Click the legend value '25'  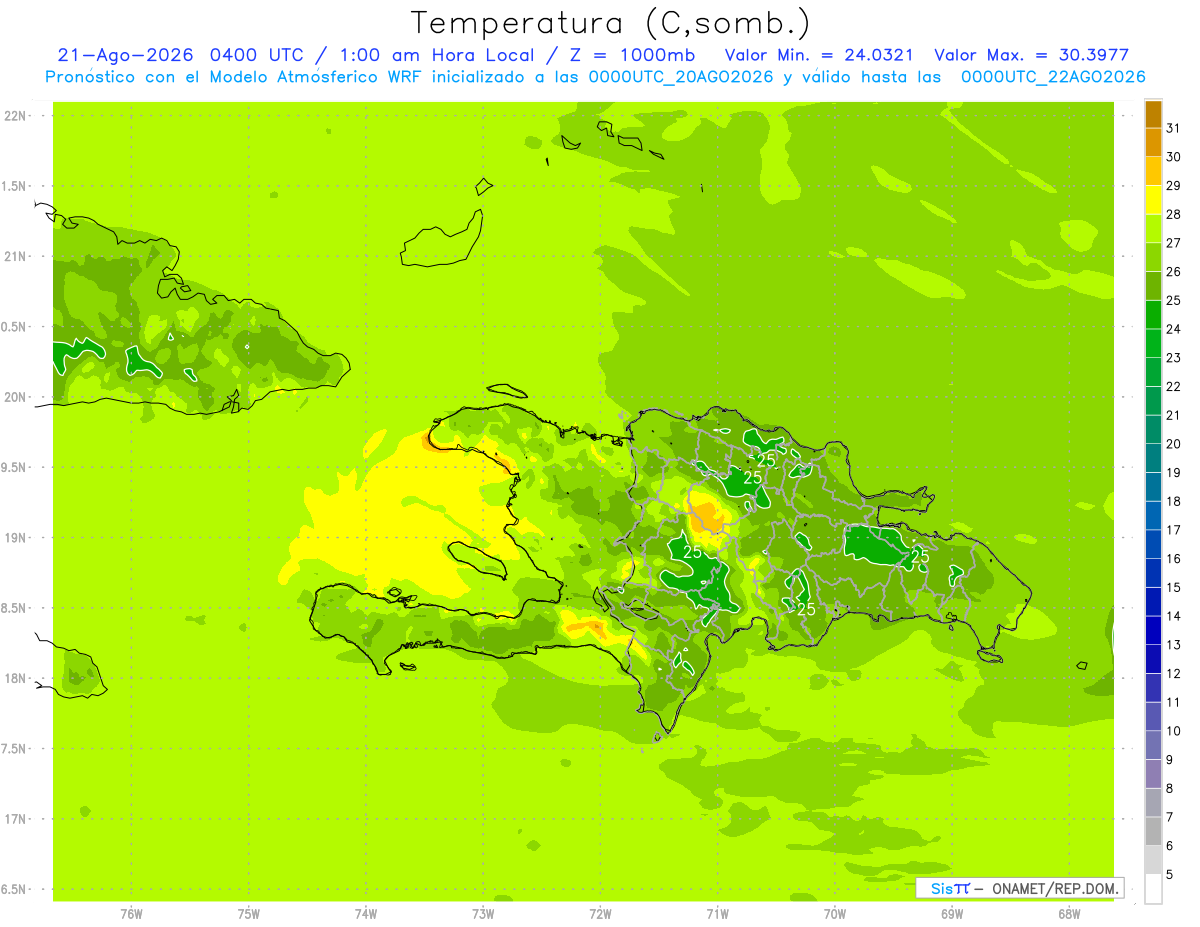[x=1174, y=300]
